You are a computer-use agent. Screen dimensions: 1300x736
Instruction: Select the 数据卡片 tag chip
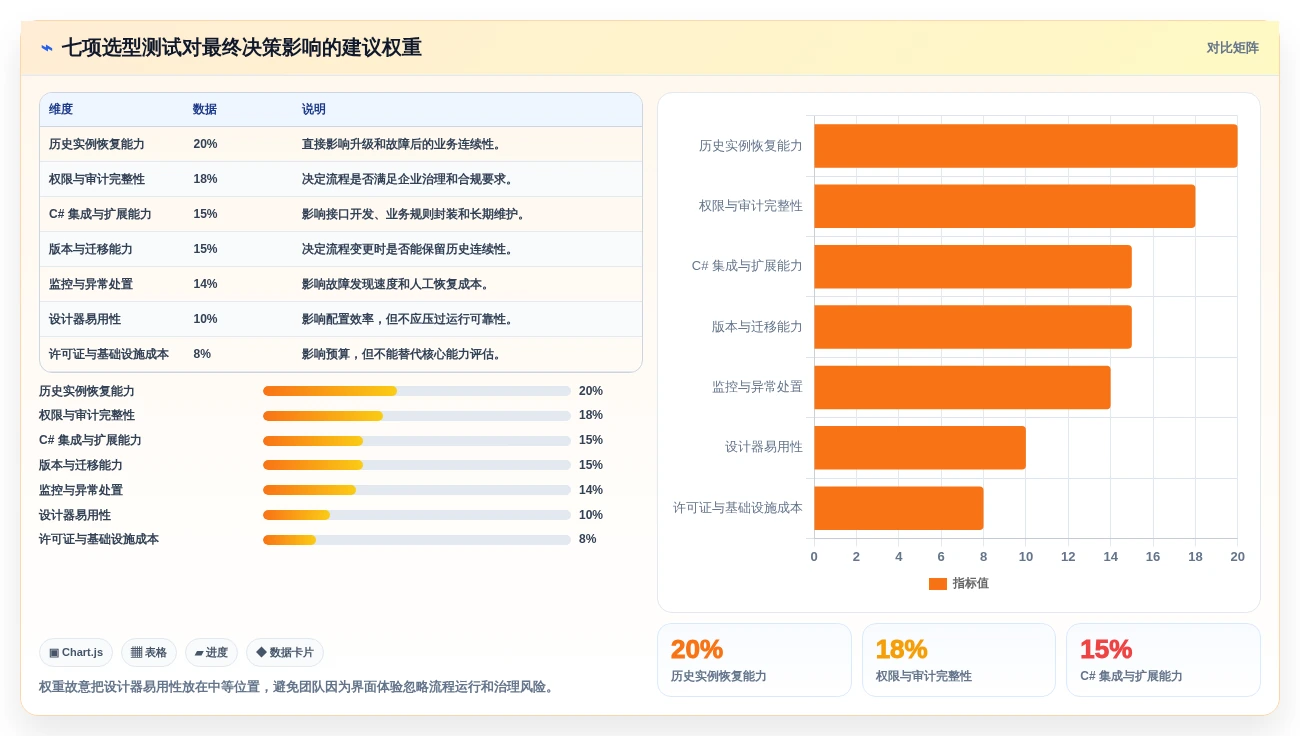(285, 653)
